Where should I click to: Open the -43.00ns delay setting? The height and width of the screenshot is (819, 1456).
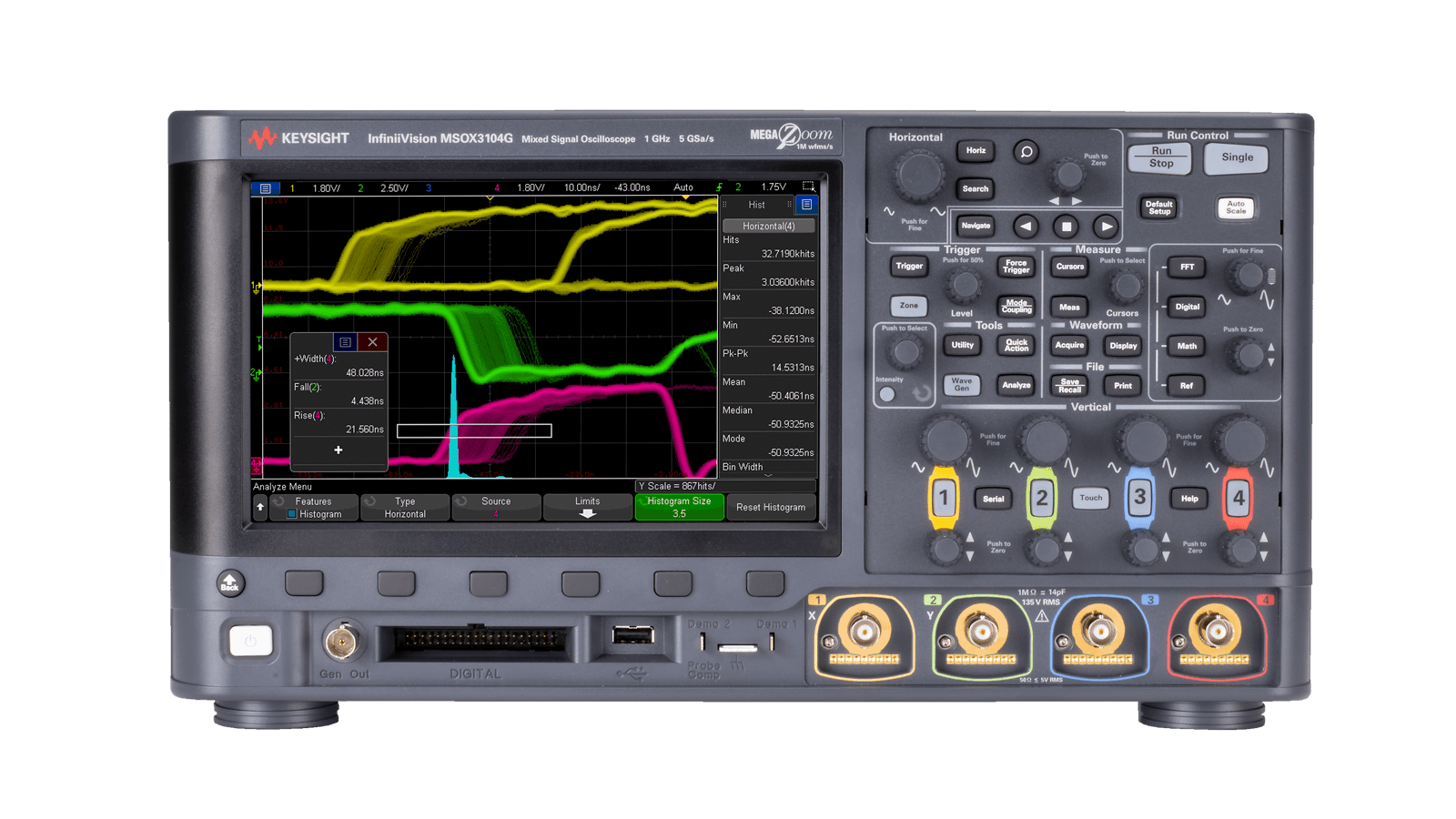632,187
